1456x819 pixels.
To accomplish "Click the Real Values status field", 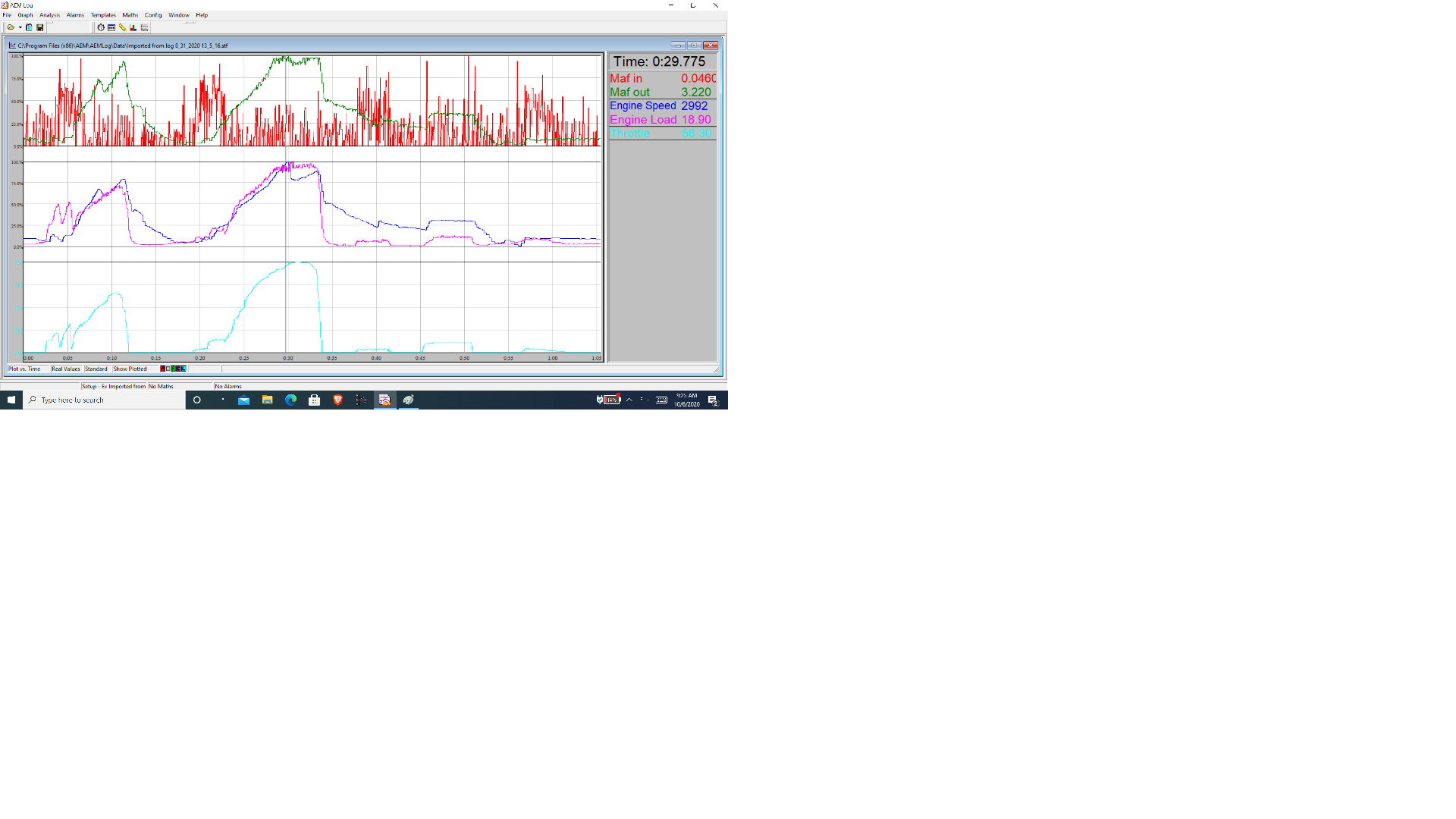I will tap(66, 369).
